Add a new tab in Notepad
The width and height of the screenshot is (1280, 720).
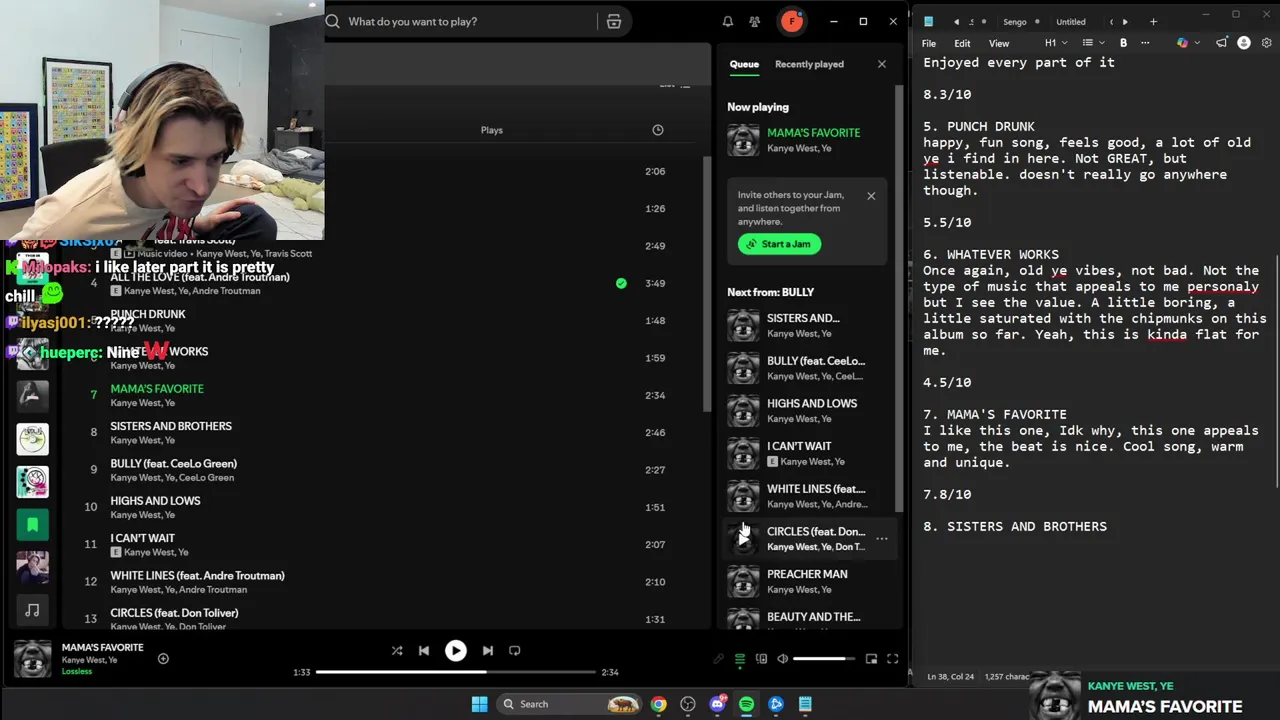[x=1153, y=22]
